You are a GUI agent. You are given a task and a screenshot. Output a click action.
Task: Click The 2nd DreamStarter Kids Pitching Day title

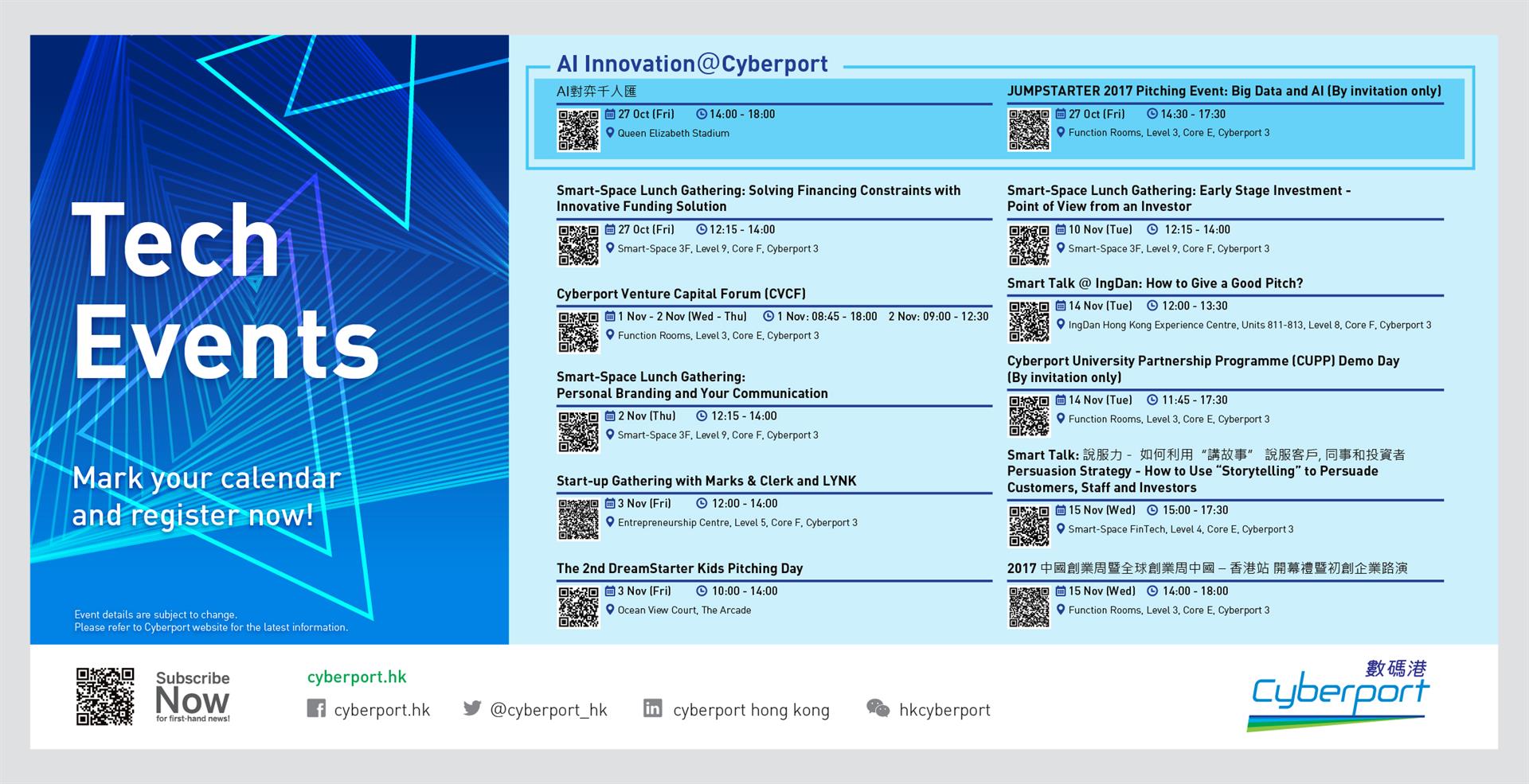[x=679, y=568]
